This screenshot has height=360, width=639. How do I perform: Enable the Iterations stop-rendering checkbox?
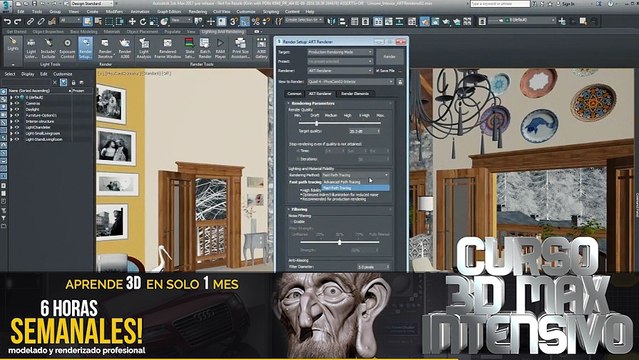click(x=298, y=159)
